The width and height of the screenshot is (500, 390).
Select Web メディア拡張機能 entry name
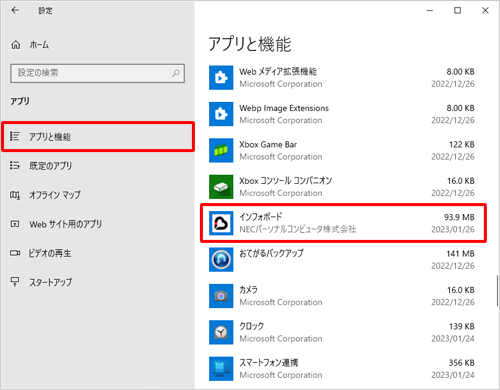tap(278, 72)
